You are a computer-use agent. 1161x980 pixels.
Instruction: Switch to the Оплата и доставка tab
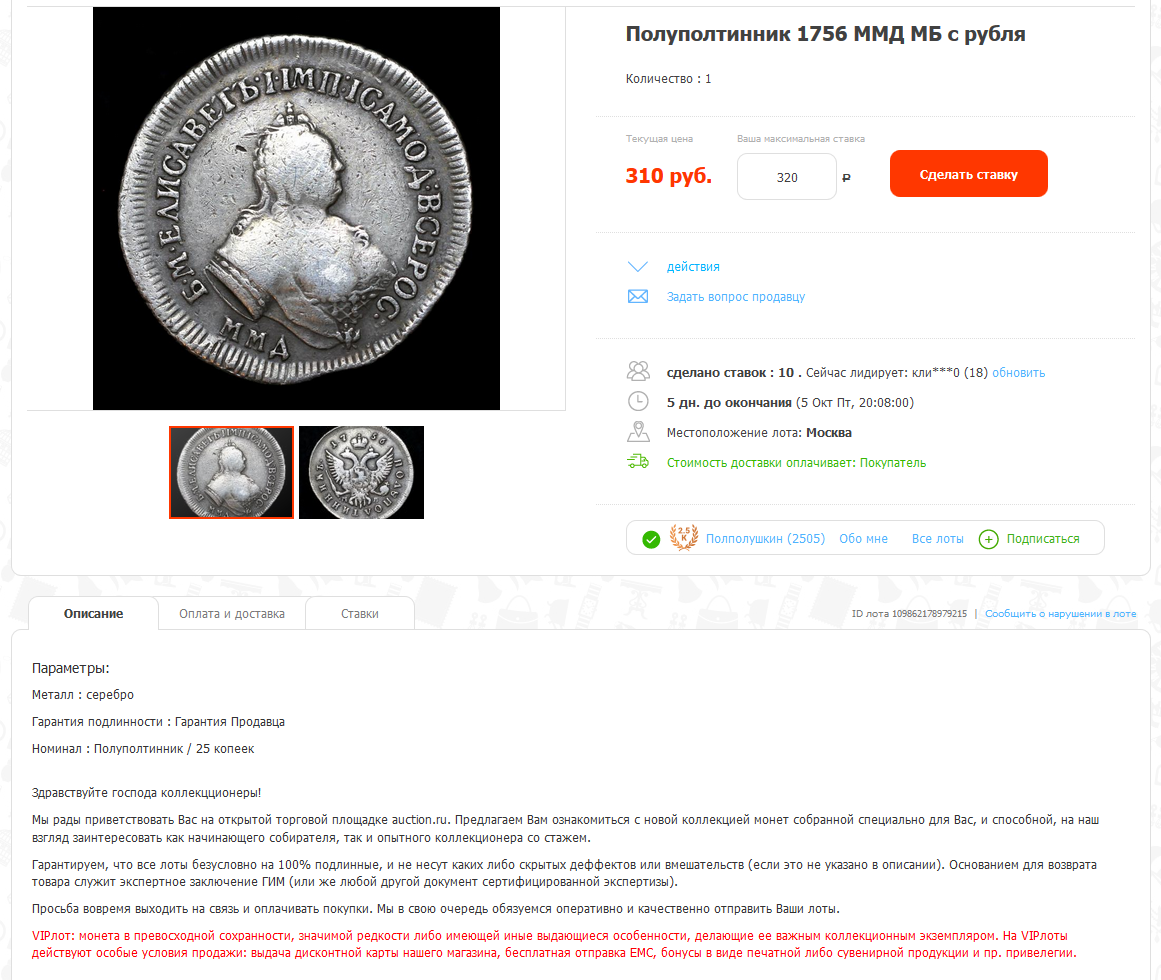coord(232,614)
